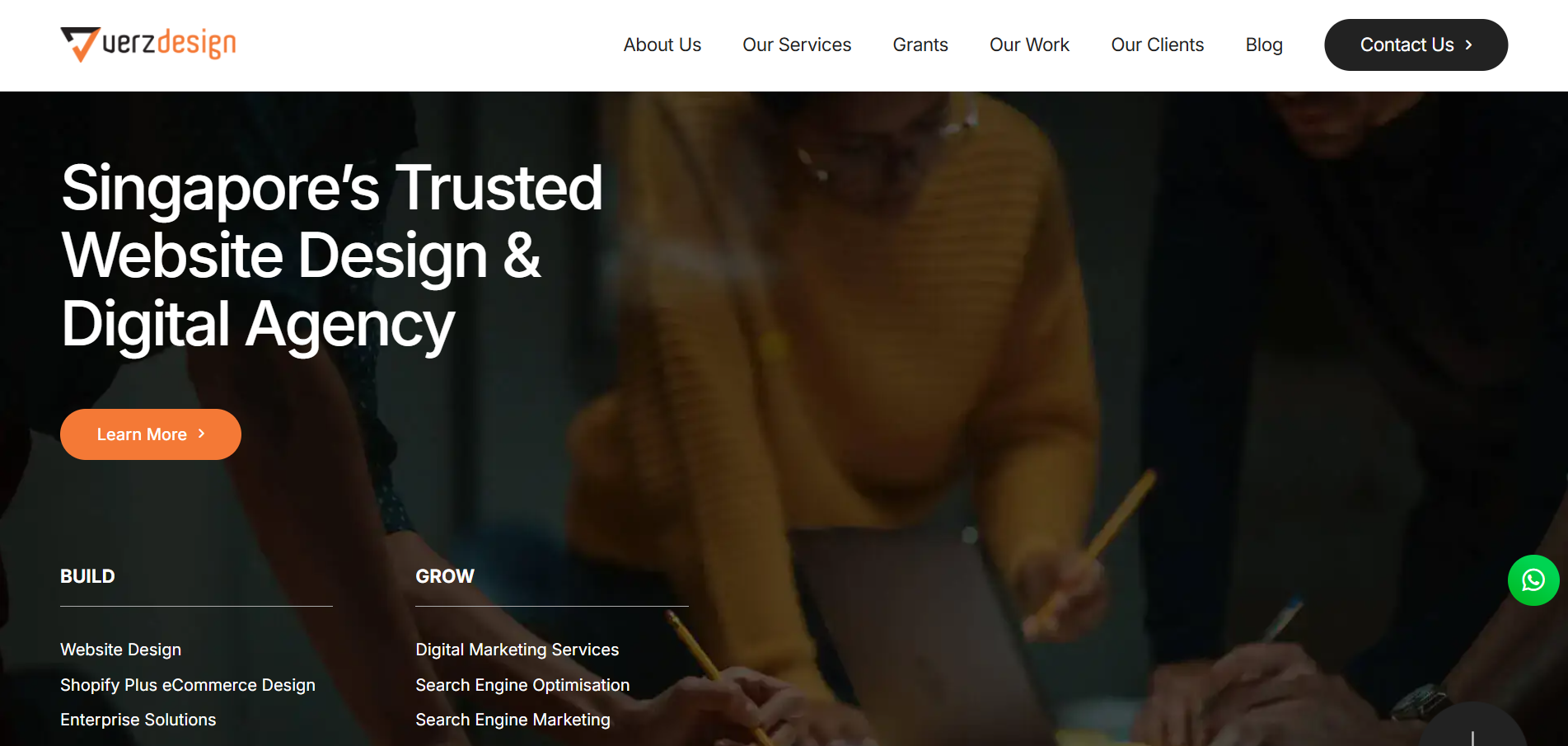Open the About Us menu
Screen dimensions: 1568x746
pyautogui.click(x=662, y=45)
